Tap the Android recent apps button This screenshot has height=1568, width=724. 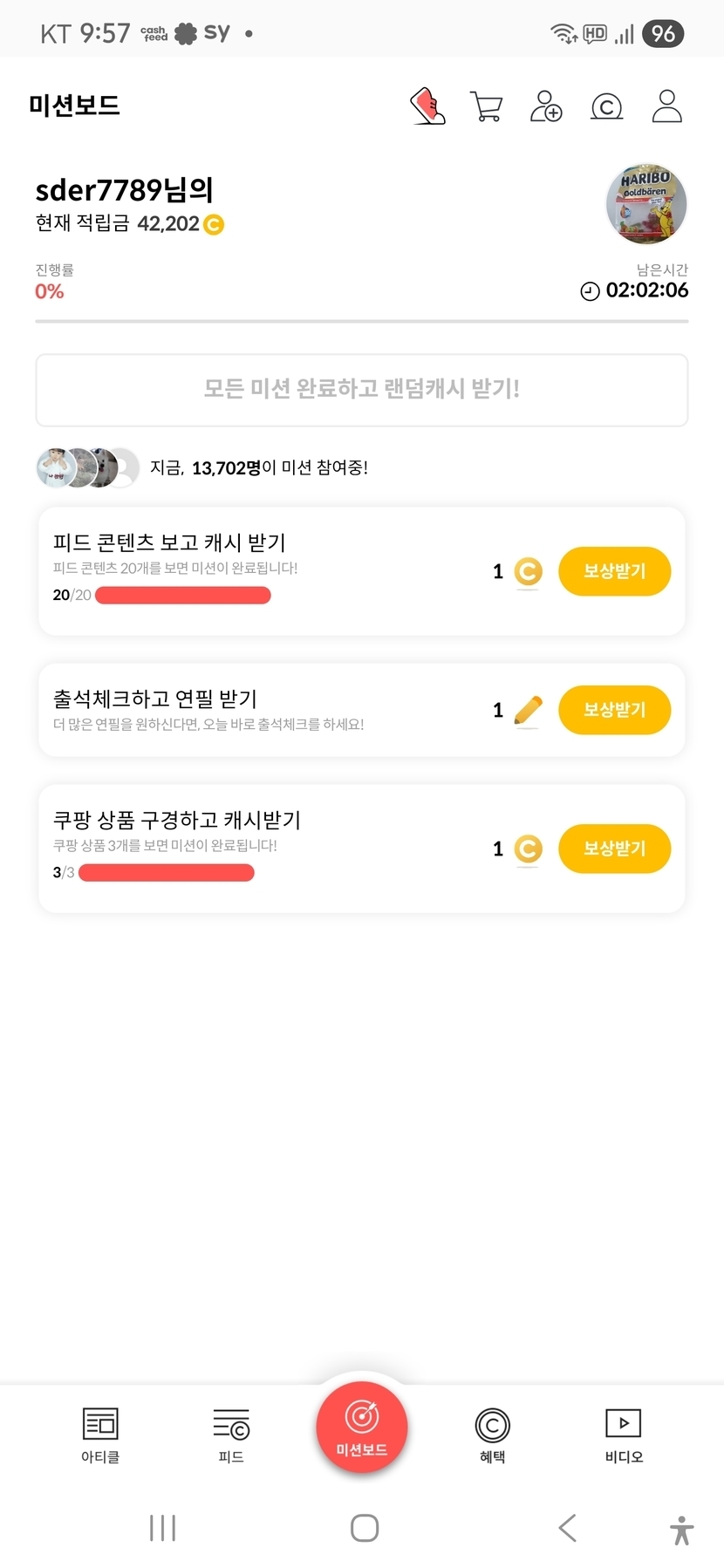[162, 1528]
